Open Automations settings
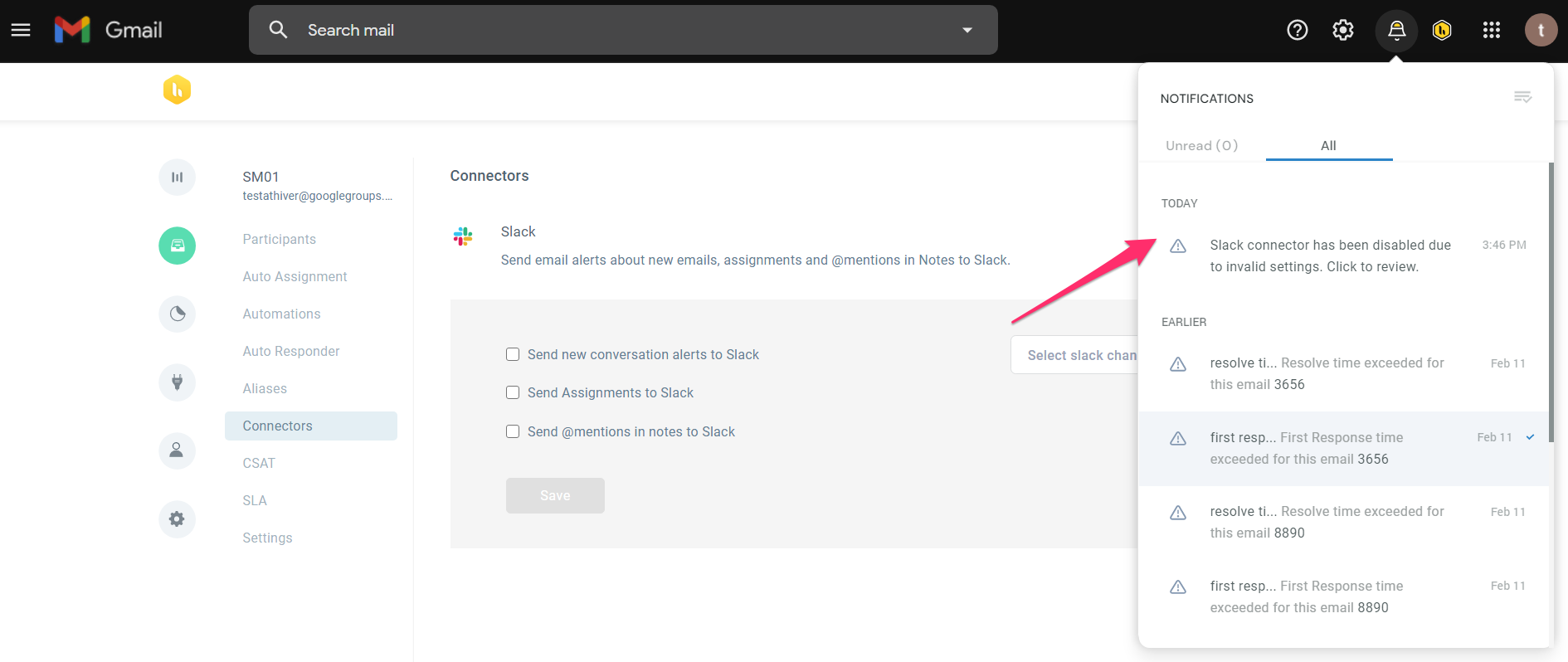Screen dimensions: 1568x662 [281, 314]
